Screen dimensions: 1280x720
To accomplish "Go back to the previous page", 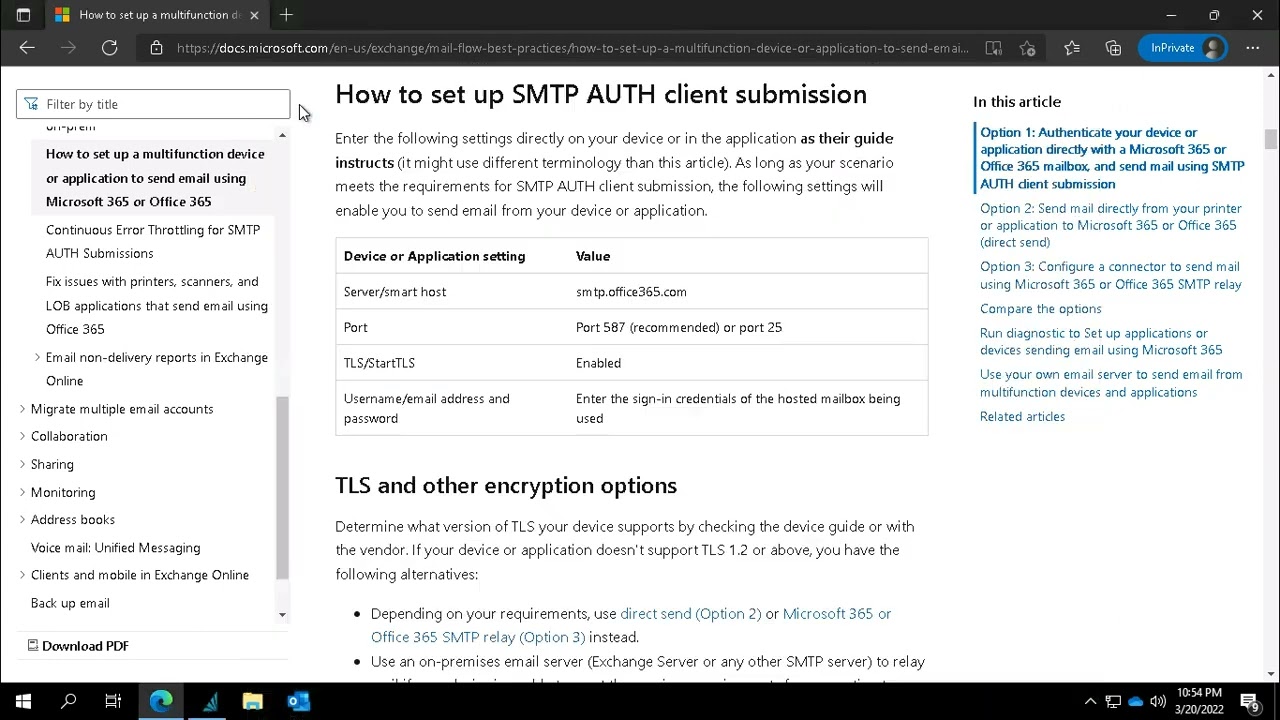I will click(x=27, y=48).
